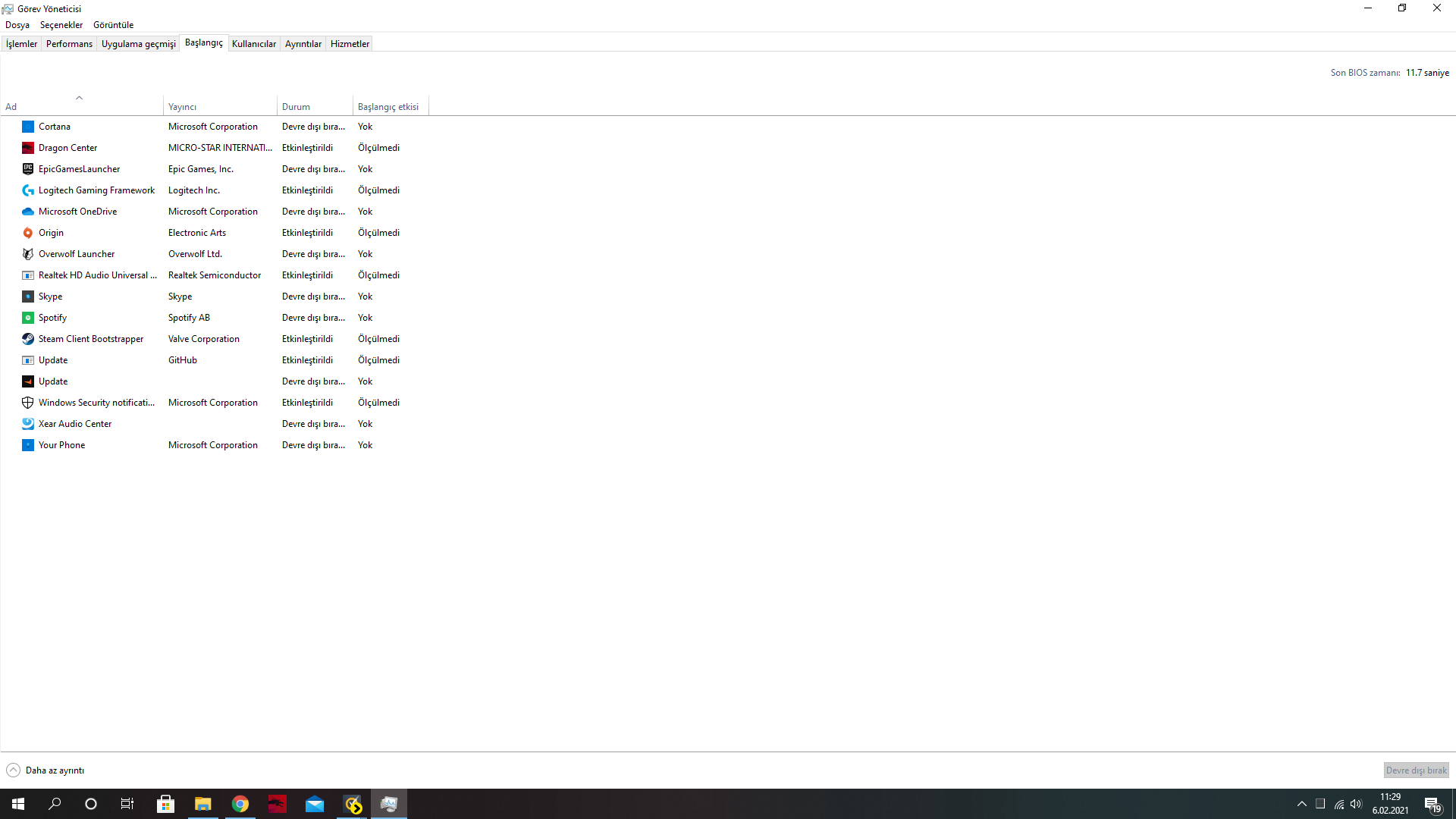Select Steam Client Bootstrapper entry
Image resolution: width=1456 pixels, height=819 pixels.
tap(91, 339)
